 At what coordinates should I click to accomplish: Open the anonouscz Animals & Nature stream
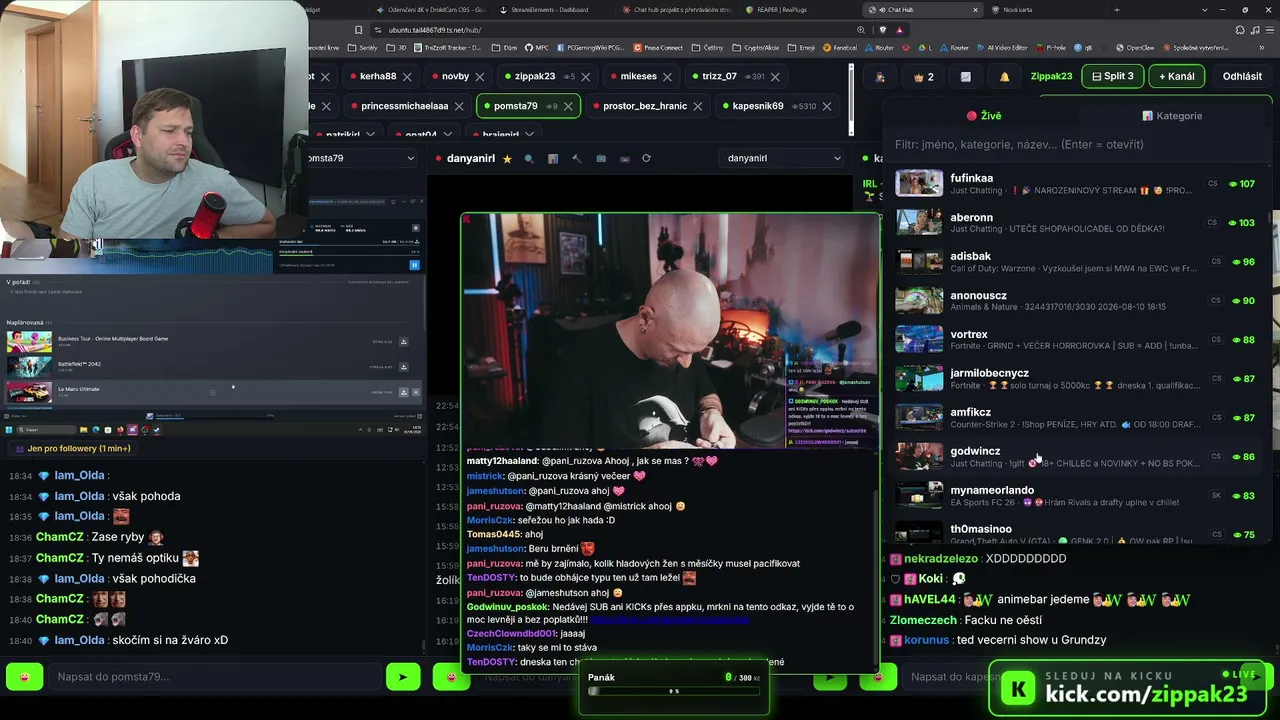coord(1076,301)
